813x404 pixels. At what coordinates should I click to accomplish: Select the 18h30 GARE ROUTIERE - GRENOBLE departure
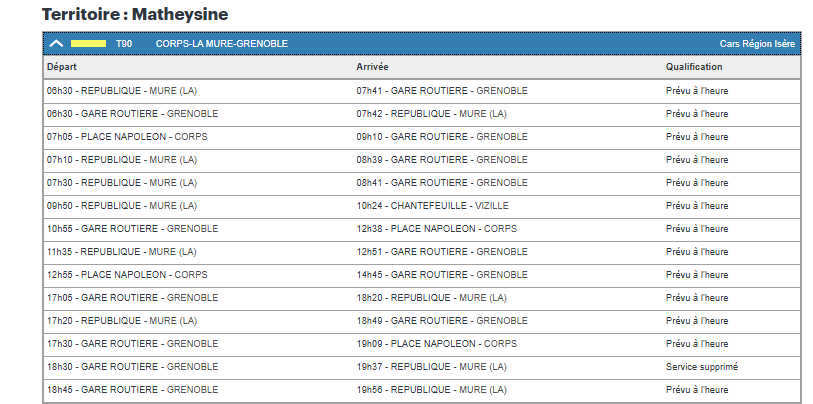click(132, 367)
